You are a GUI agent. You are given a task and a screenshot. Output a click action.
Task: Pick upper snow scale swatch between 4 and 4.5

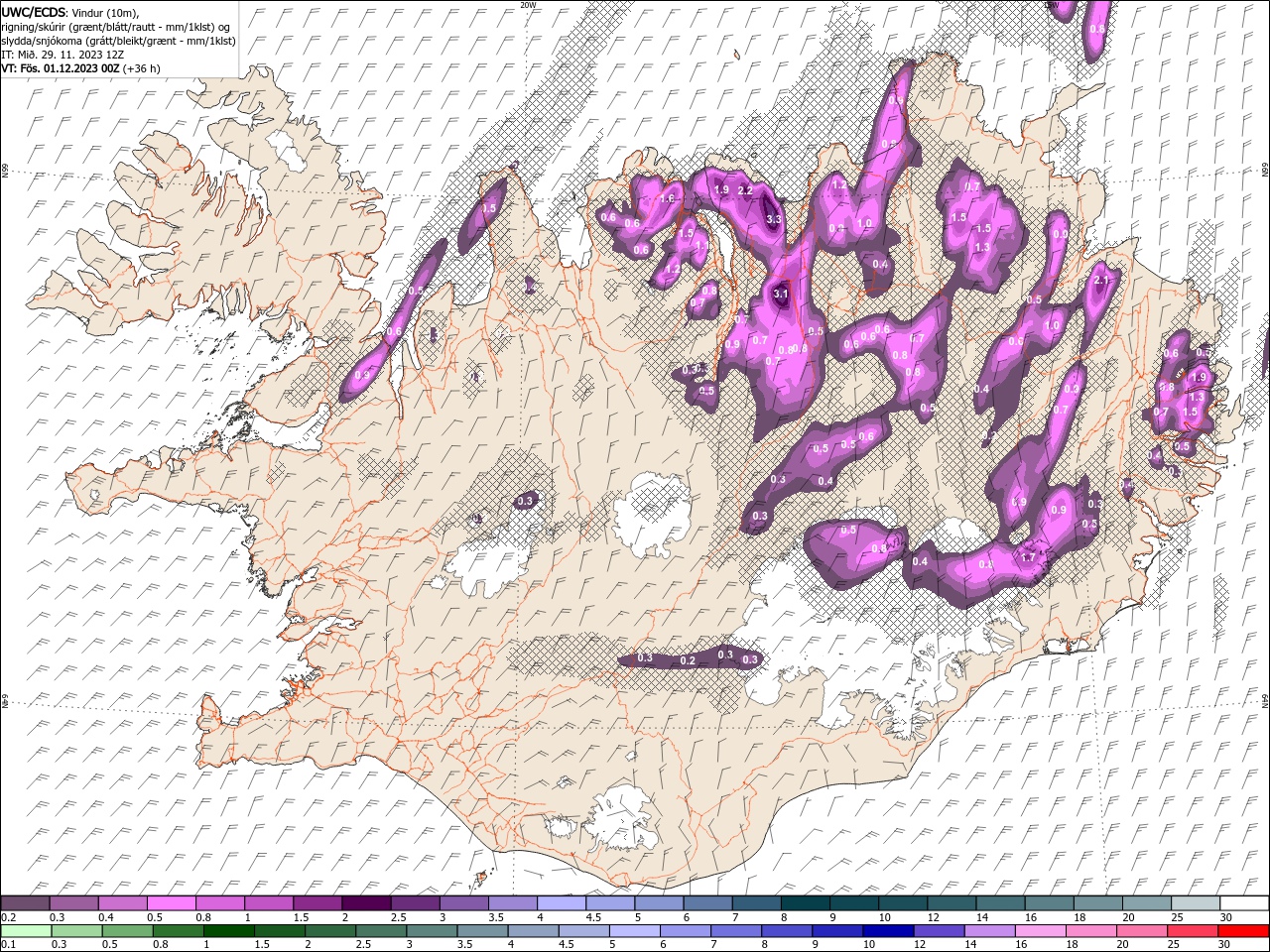[561, 902]
